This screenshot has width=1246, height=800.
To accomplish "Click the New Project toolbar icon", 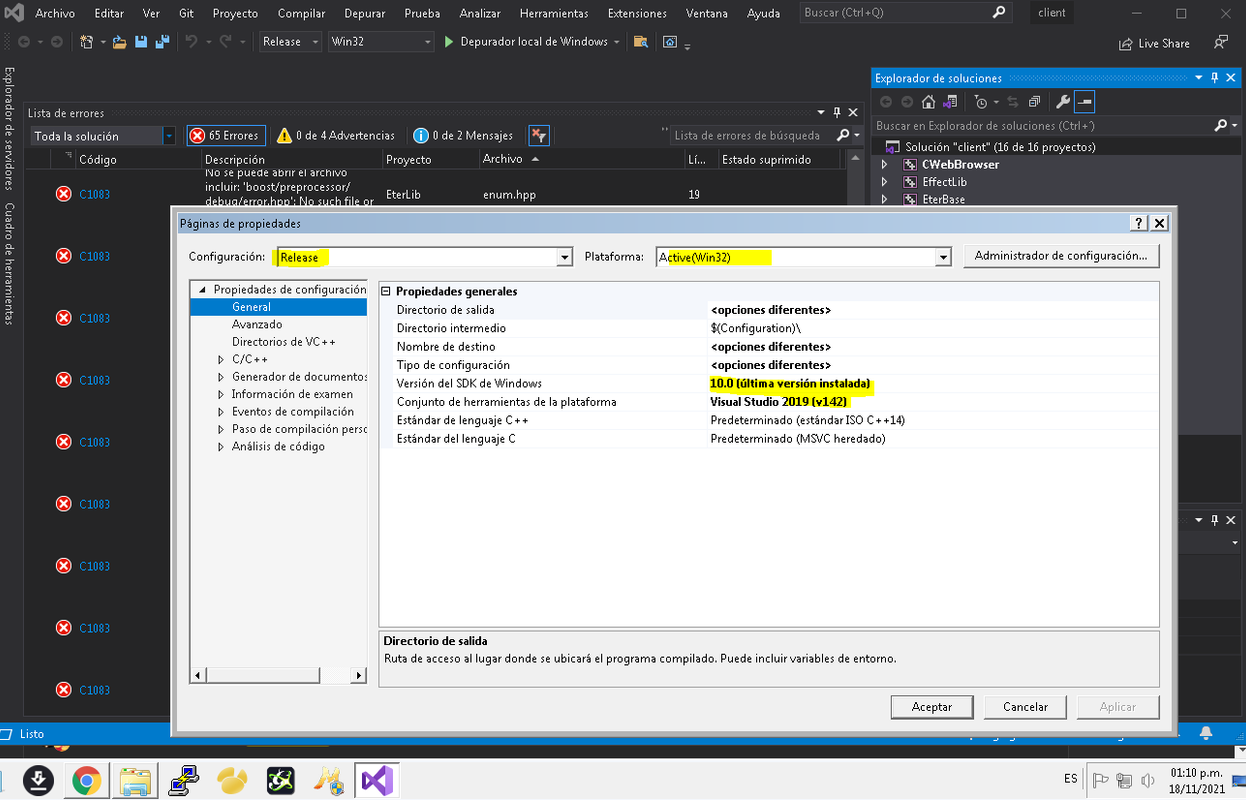I will 87,42.
